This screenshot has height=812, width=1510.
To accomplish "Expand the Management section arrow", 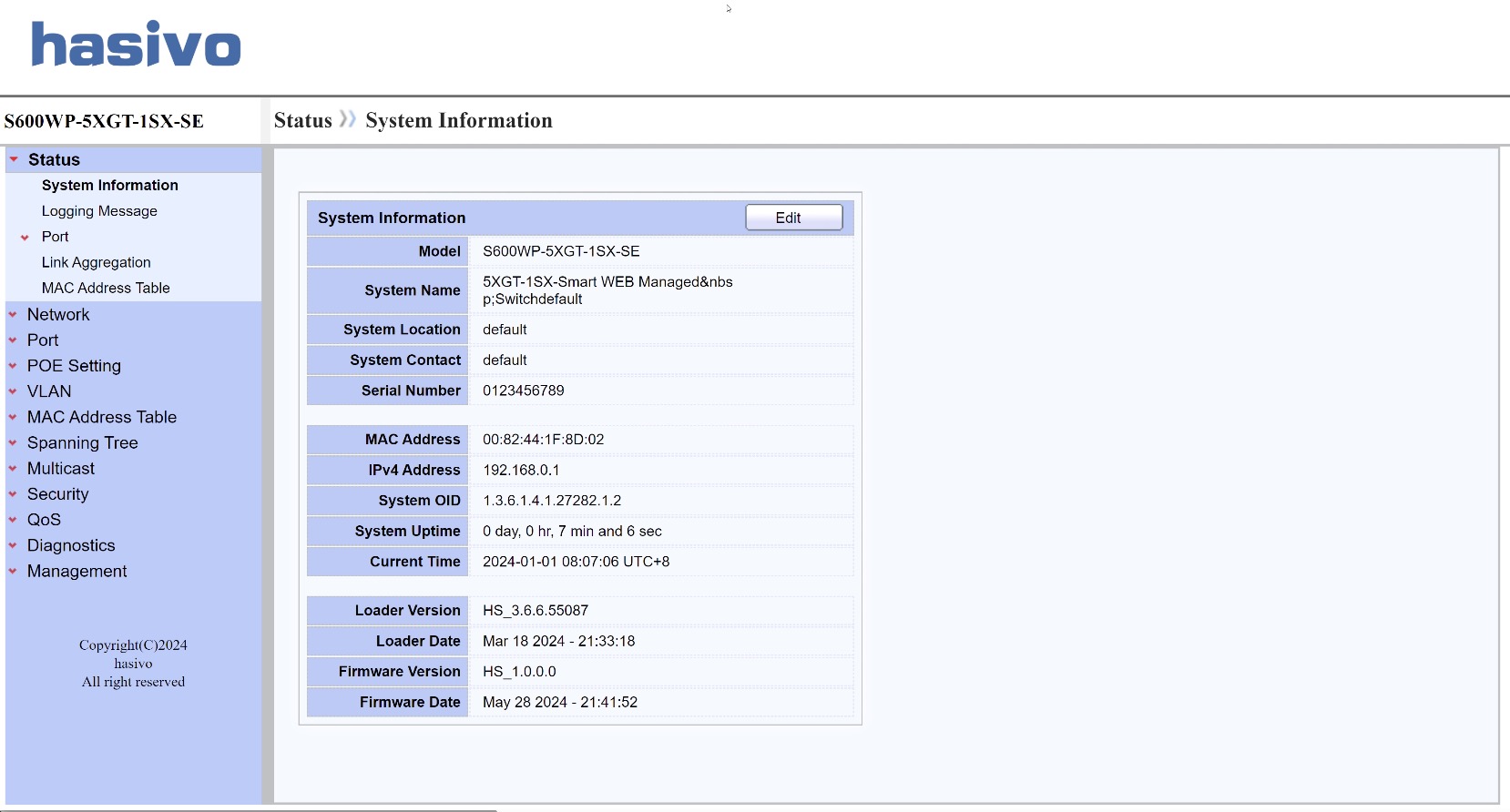I will (13, 572).
